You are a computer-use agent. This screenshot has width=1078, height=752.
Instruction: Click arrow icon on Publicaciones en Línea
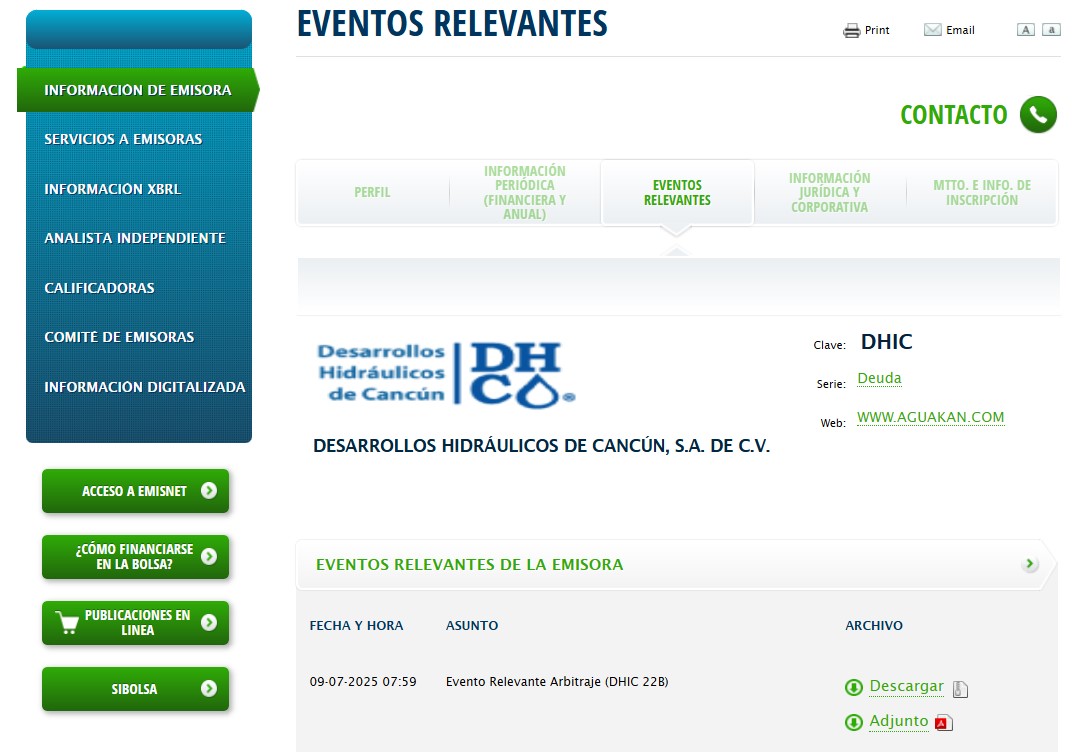coord(208,622)
